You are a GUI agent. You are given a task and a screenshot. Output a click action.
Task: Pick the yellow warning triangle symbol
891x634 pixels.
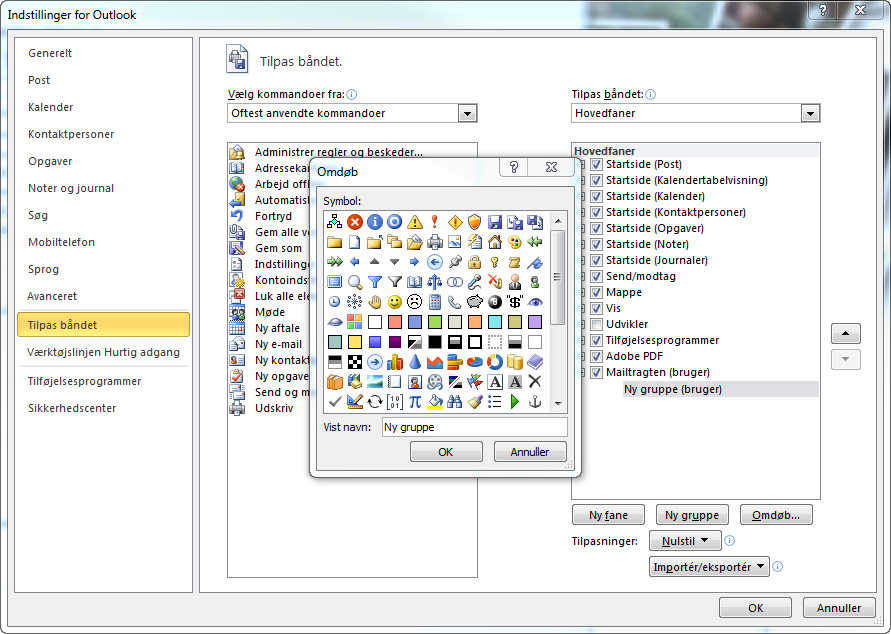pyautogui.click(x=415, y=221)
